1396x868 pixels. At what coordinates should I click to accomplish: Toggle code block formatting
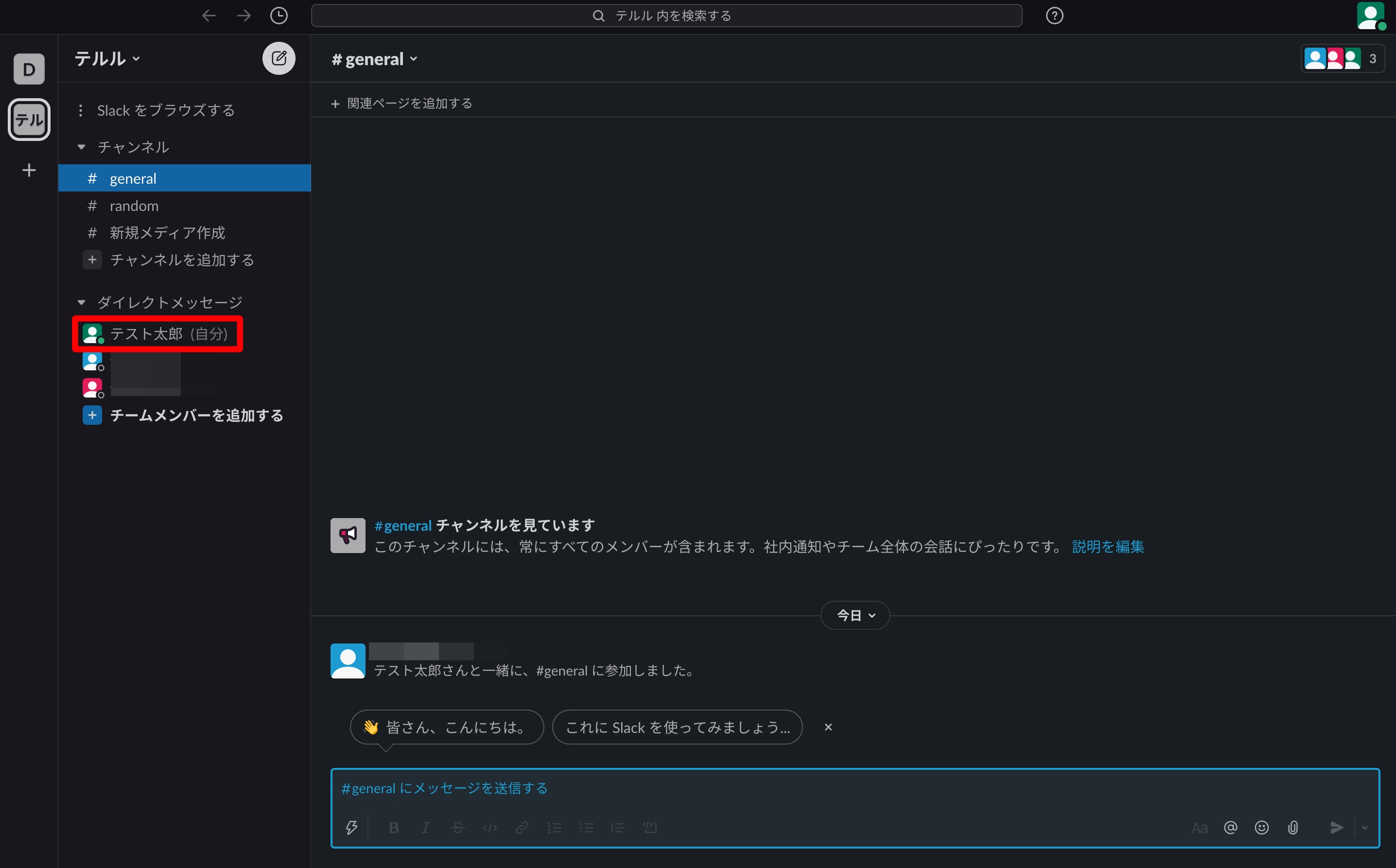(650, 827)
